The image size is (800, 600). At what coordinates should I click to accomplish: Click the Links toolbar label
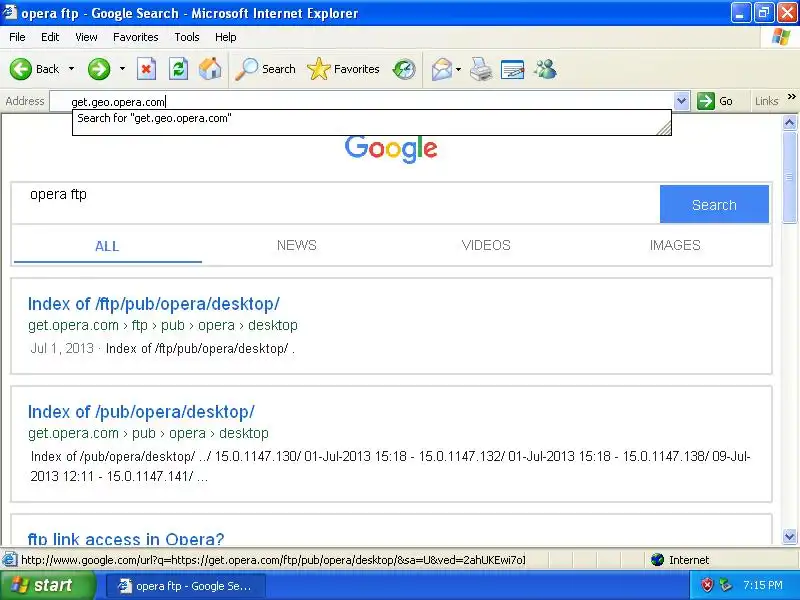[x=766, y=101]
